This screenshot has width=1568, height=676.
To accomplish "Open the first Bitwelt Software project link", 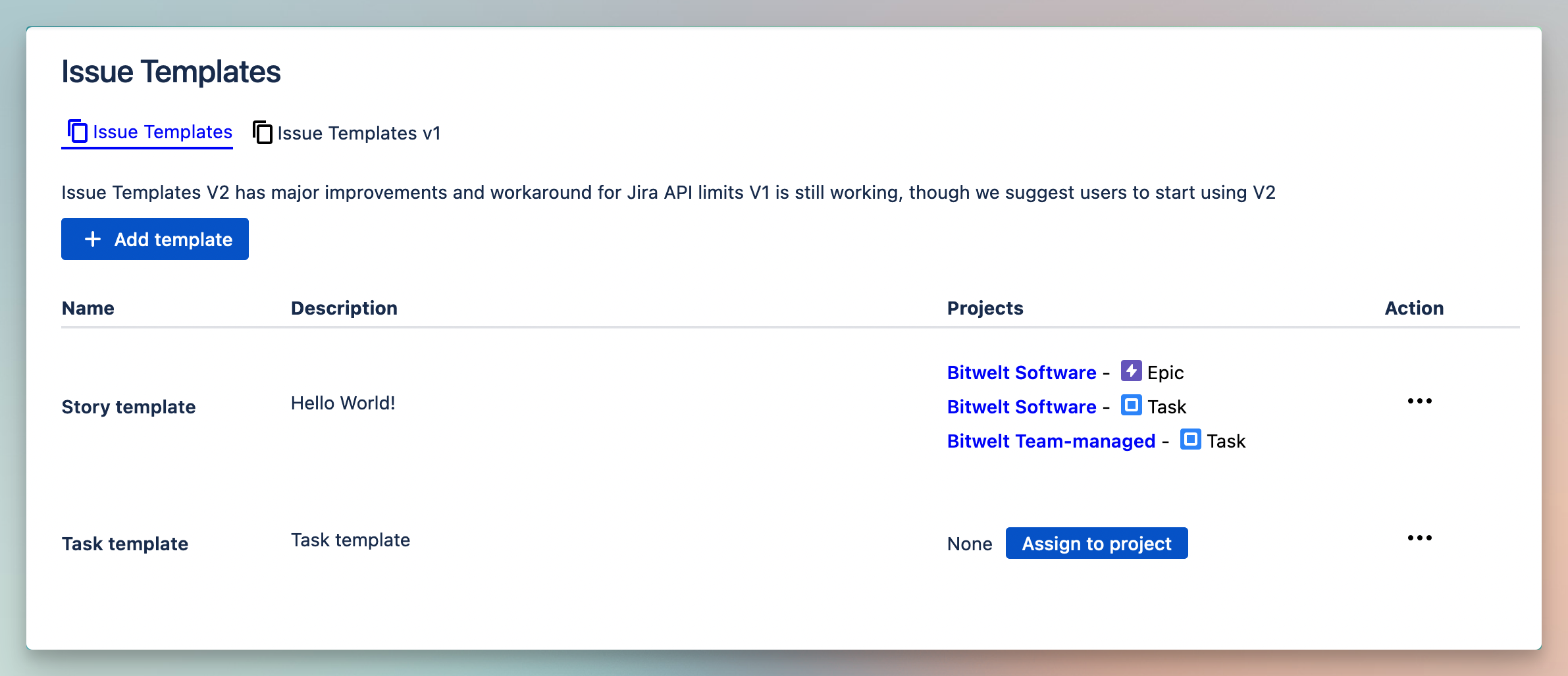I will coord(1021,372).
